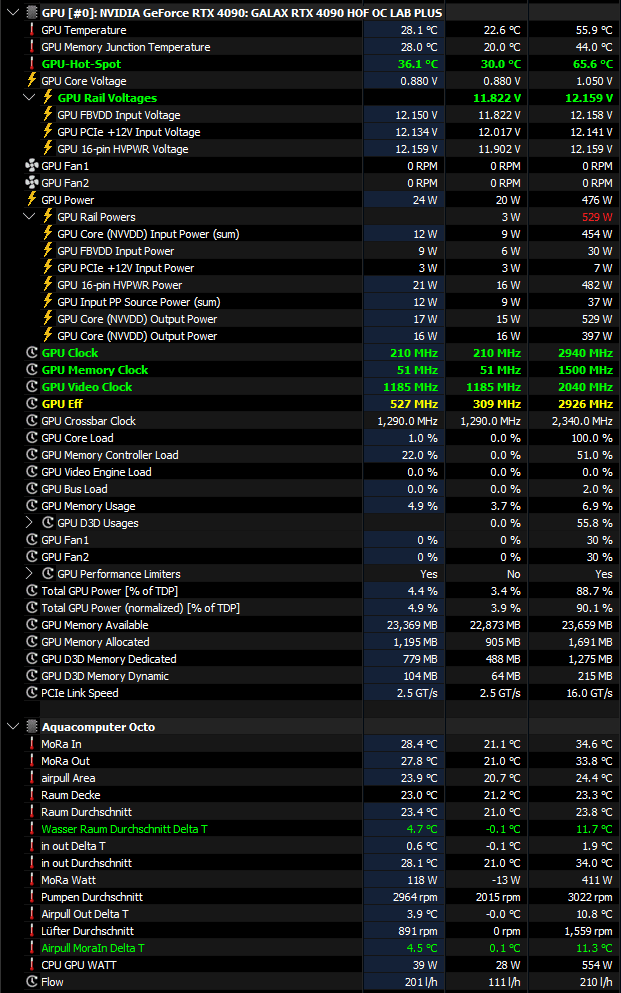This screenshot has height=993, width=621.
Task: Click the red 529 W maximum value
Action: point(597,217)
